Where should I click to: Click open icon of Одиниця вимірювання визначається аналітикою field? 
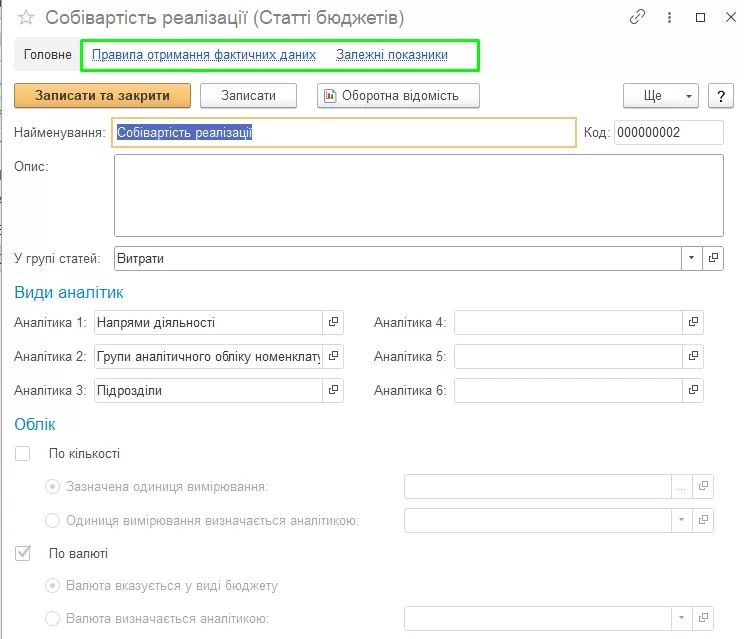point(703,520)
